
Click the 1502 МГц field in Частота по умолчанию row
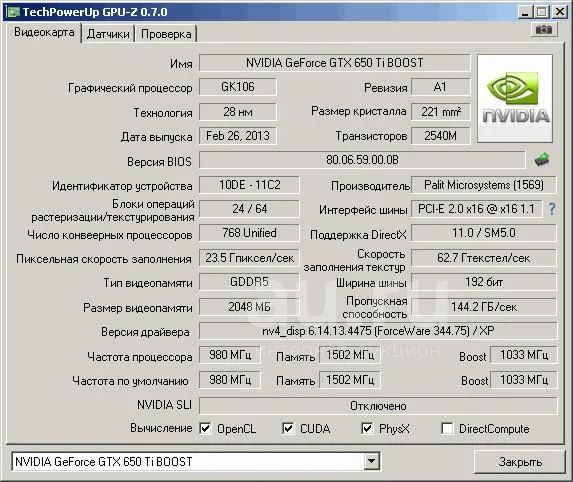[350, 380]
